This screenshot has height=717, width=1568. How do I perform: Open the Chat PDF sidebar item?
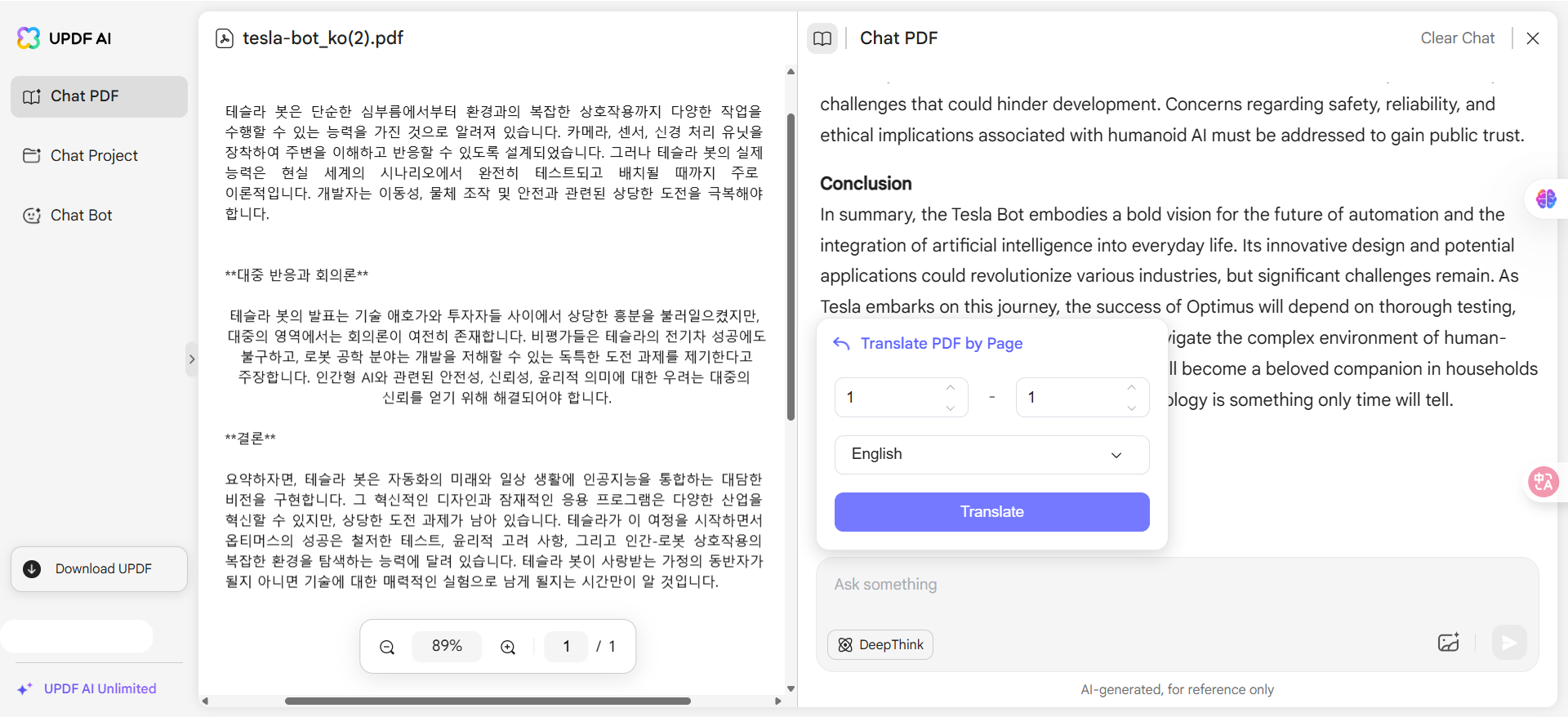point(99,96)
